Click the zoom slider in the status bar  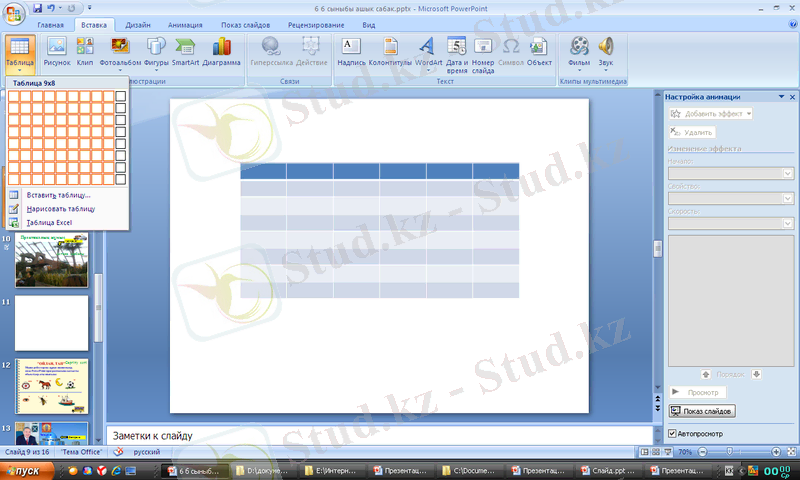tap(736, 452)
